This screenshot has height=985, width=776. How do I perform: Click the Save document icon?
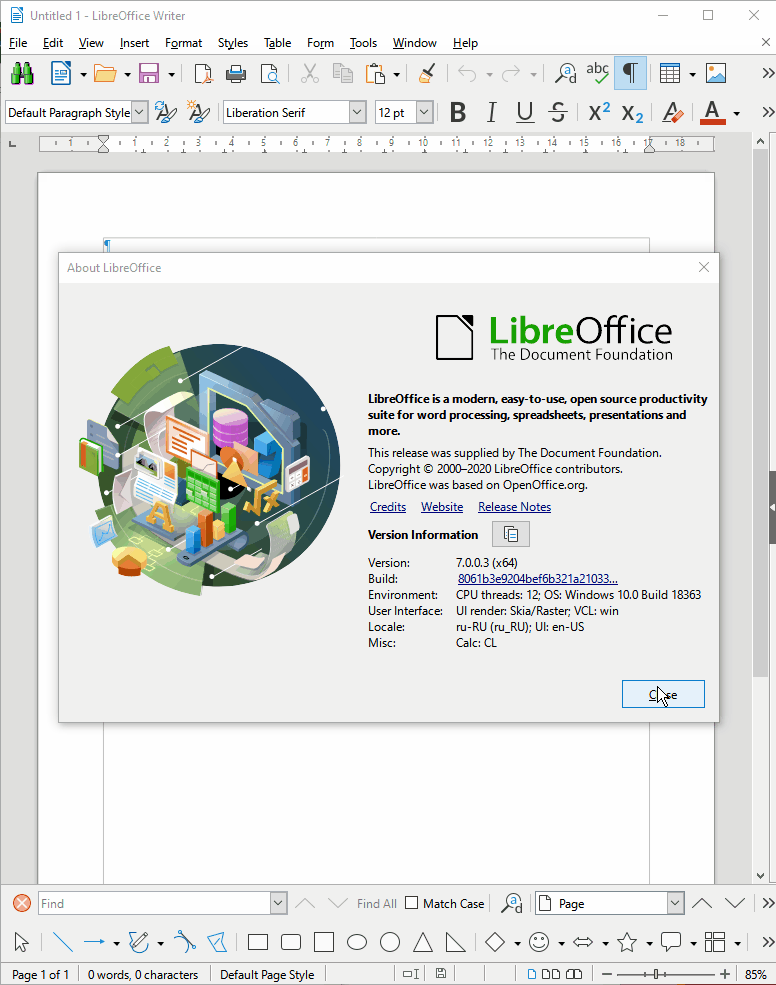[149, 74]
